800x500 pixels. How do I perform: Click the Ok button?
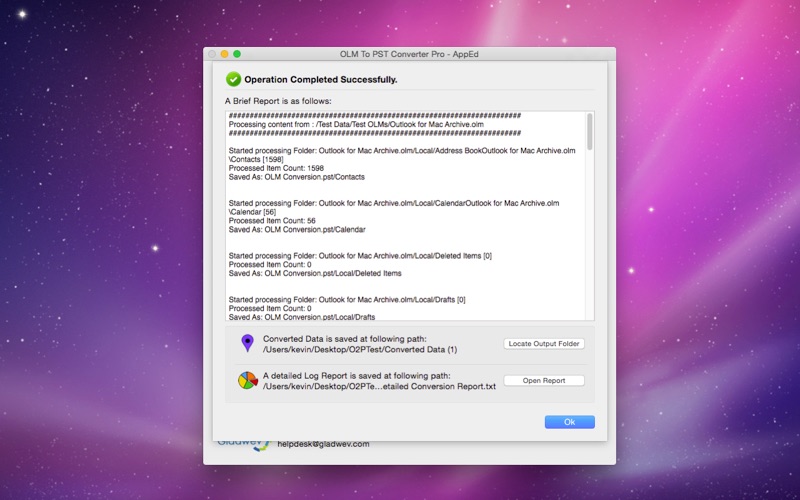569,422
